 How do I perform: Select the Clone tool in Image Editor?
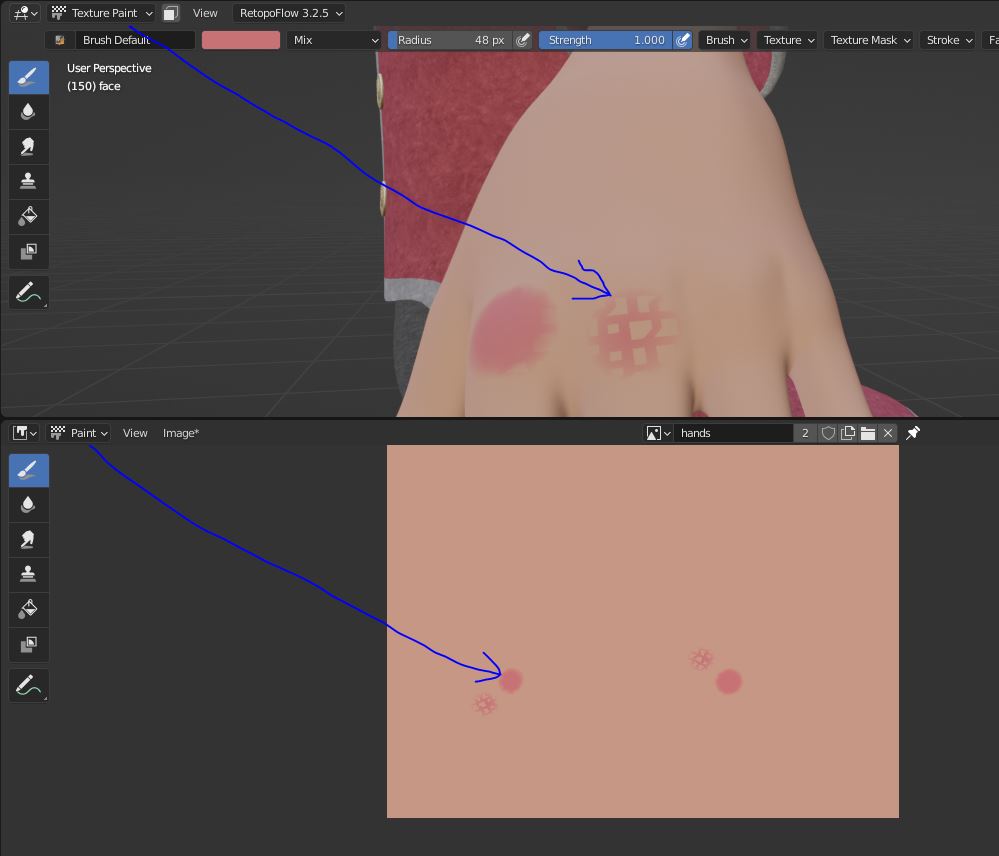point(29,574)
